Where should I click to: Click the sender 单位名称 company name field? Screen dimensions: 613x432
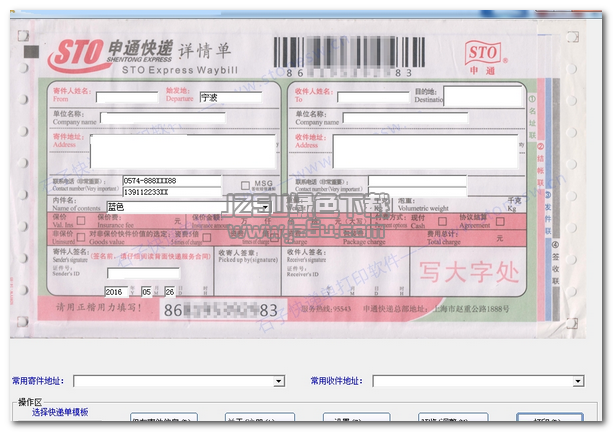(163, 118)
